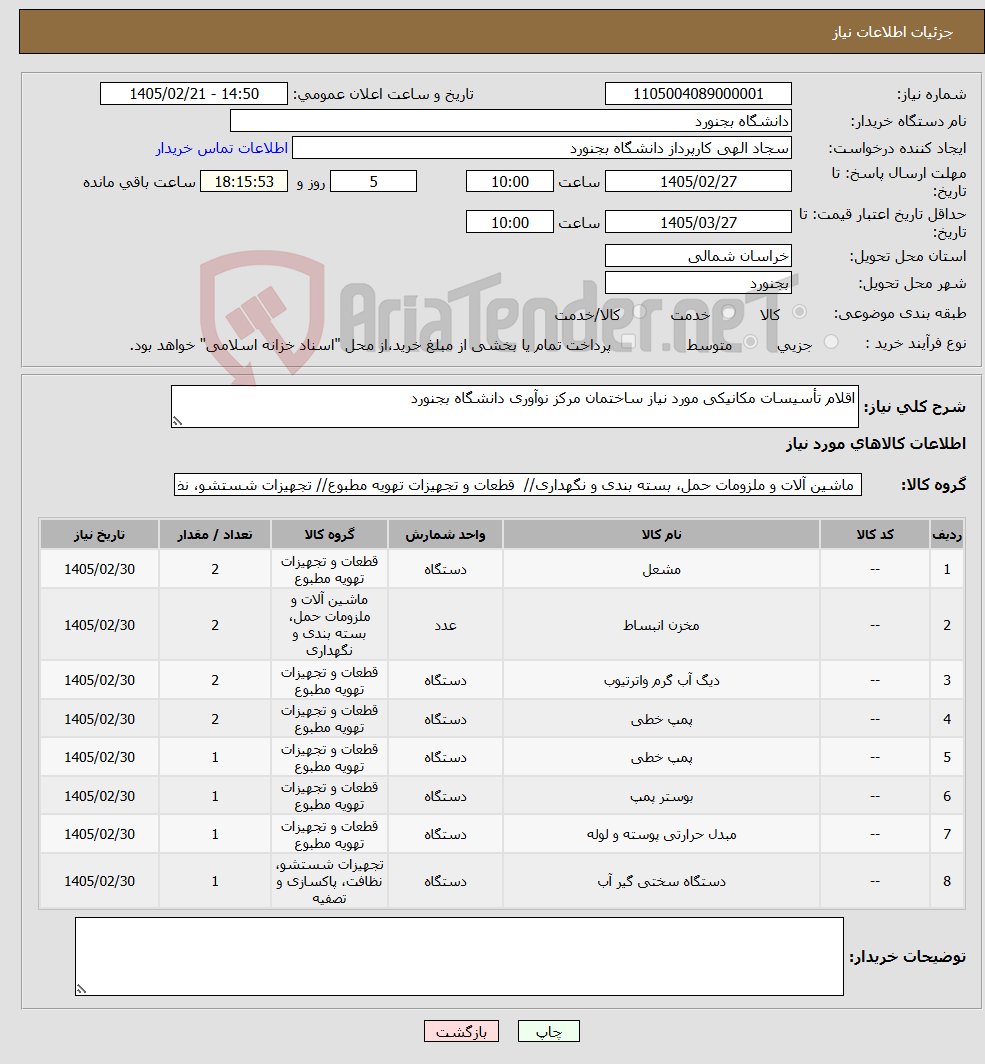Click the بازگشت (back) button
The image size is (985, 1064).
(x=461, y=1031)
